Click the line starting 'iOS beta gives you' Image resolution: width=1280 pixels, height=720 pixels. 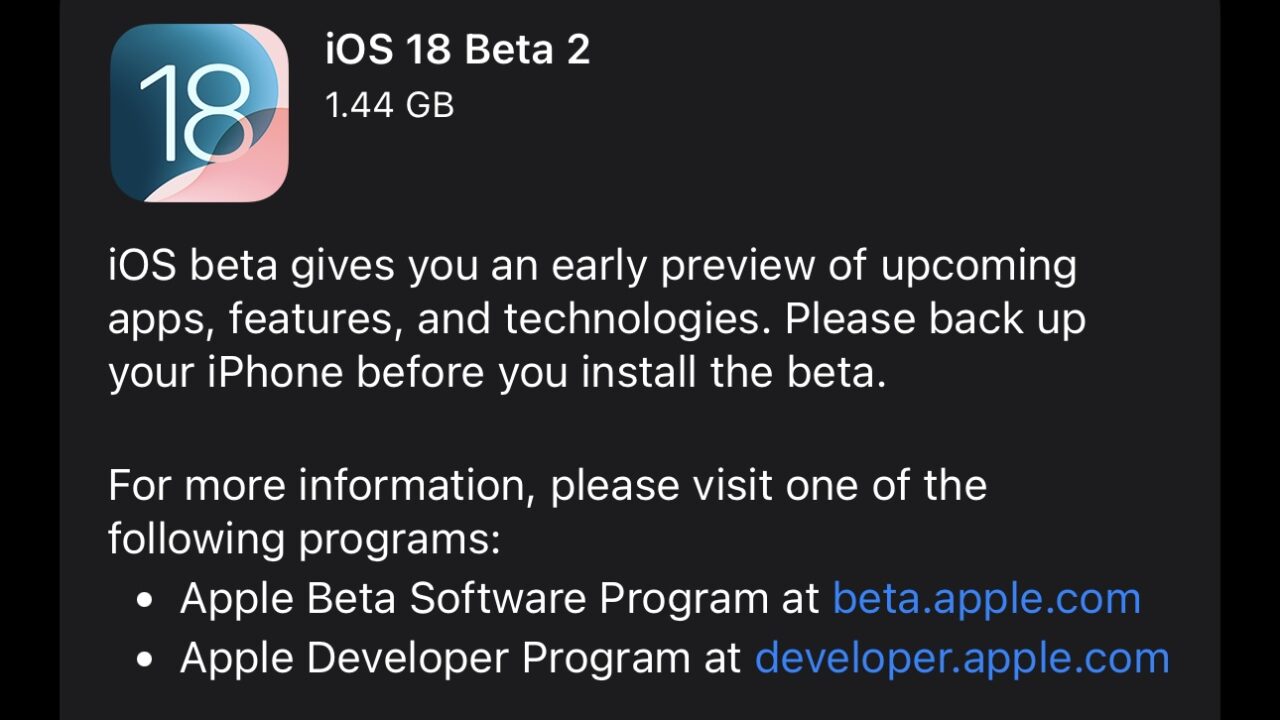[592, 266]
